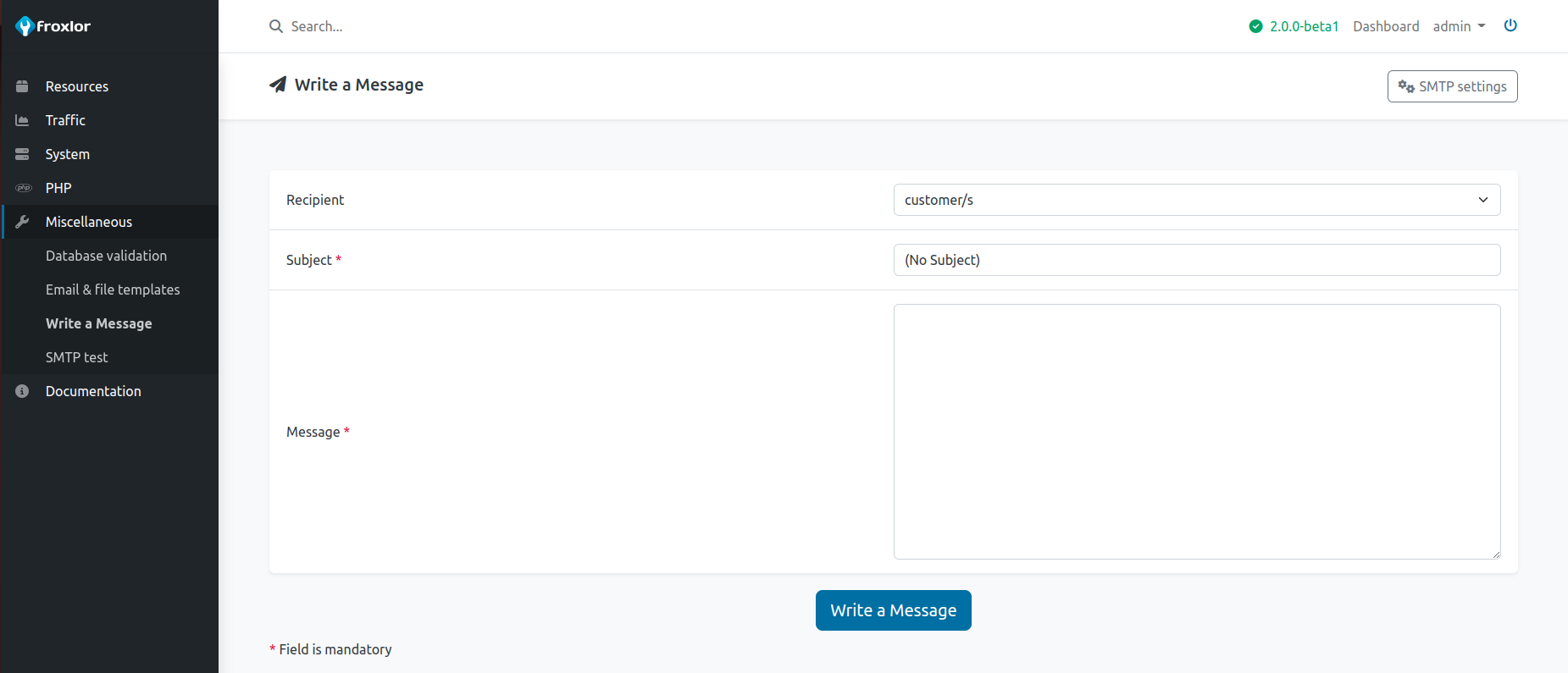Click the PHP sidebar icon
The image size is (1568, 673).
pyautogui.click(x=23, y=188)
